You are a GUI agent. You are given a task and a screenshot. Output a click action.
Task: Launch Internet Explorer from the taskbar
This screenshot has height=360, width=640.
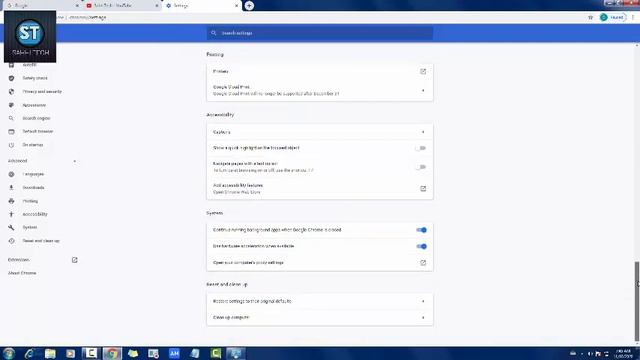[29, 353]
